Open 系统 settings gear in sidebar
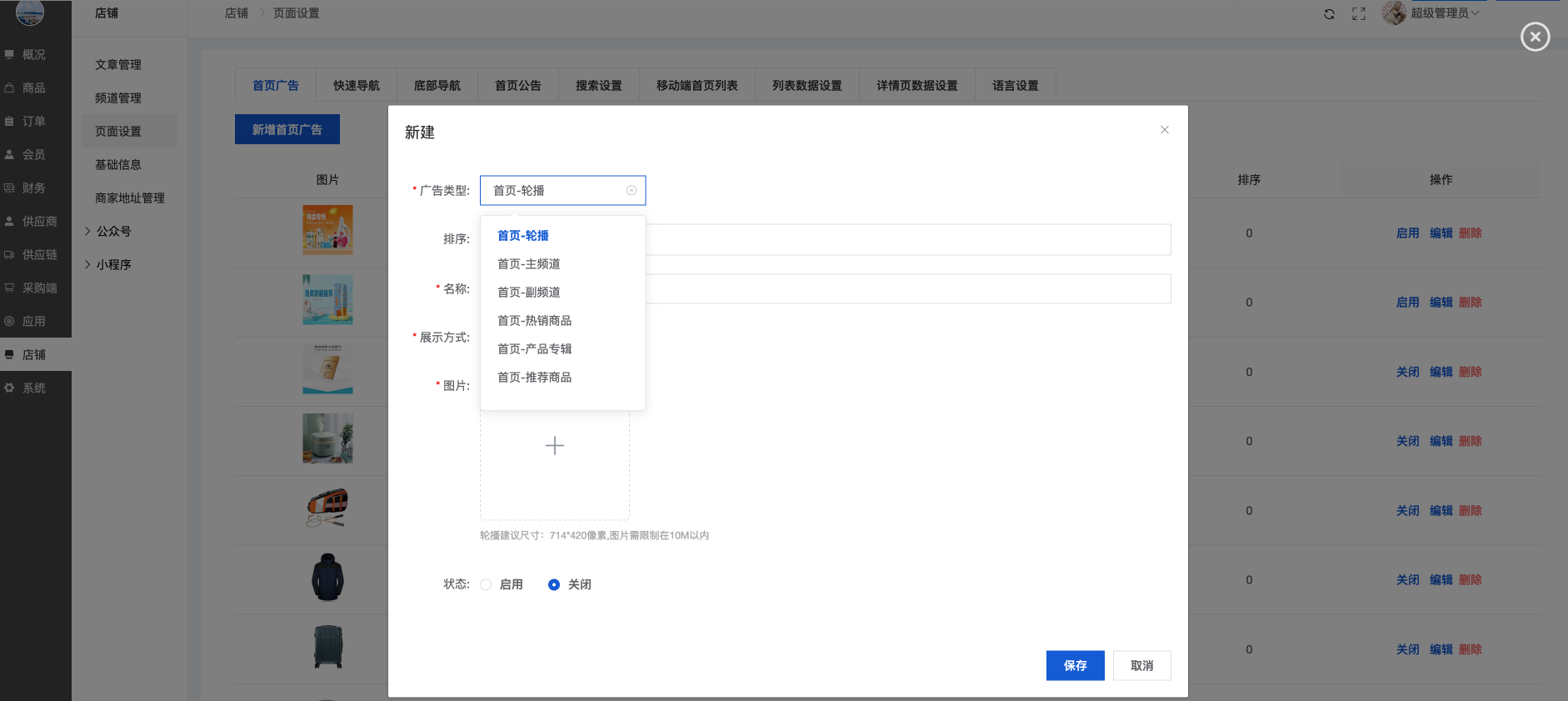1568x701 pixels. (x=10, y=388)
